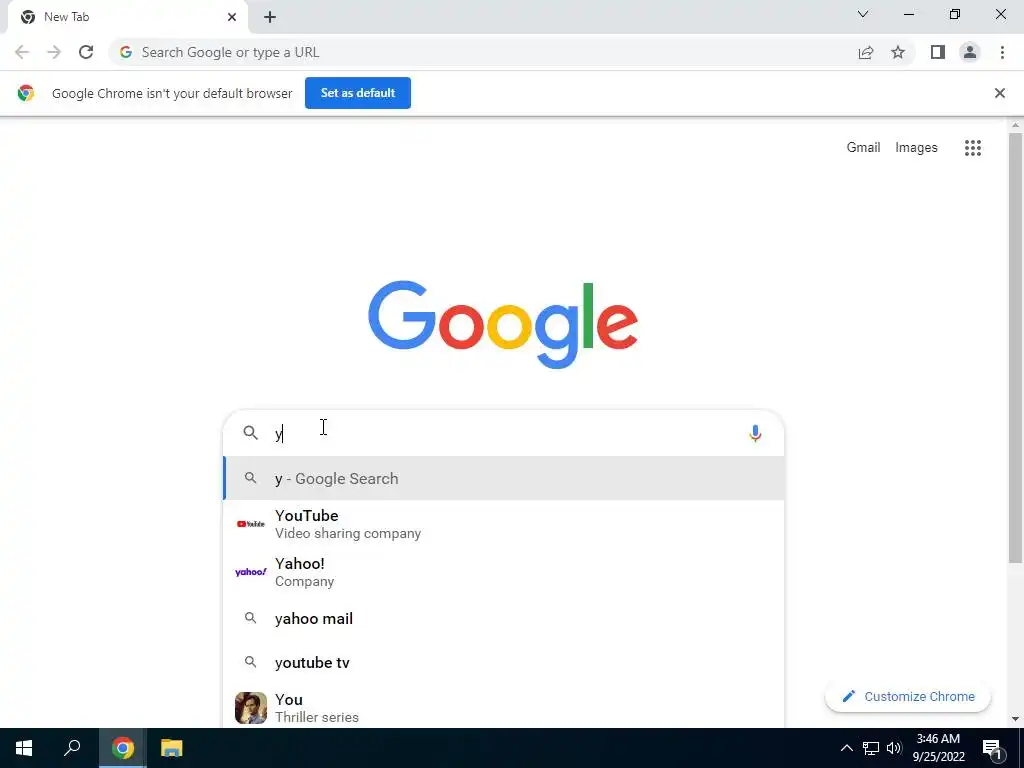Click magnifier icon beside 'youtube tv'
The height and width of the screenshot is (768, 1024).
tap(251, 662)
